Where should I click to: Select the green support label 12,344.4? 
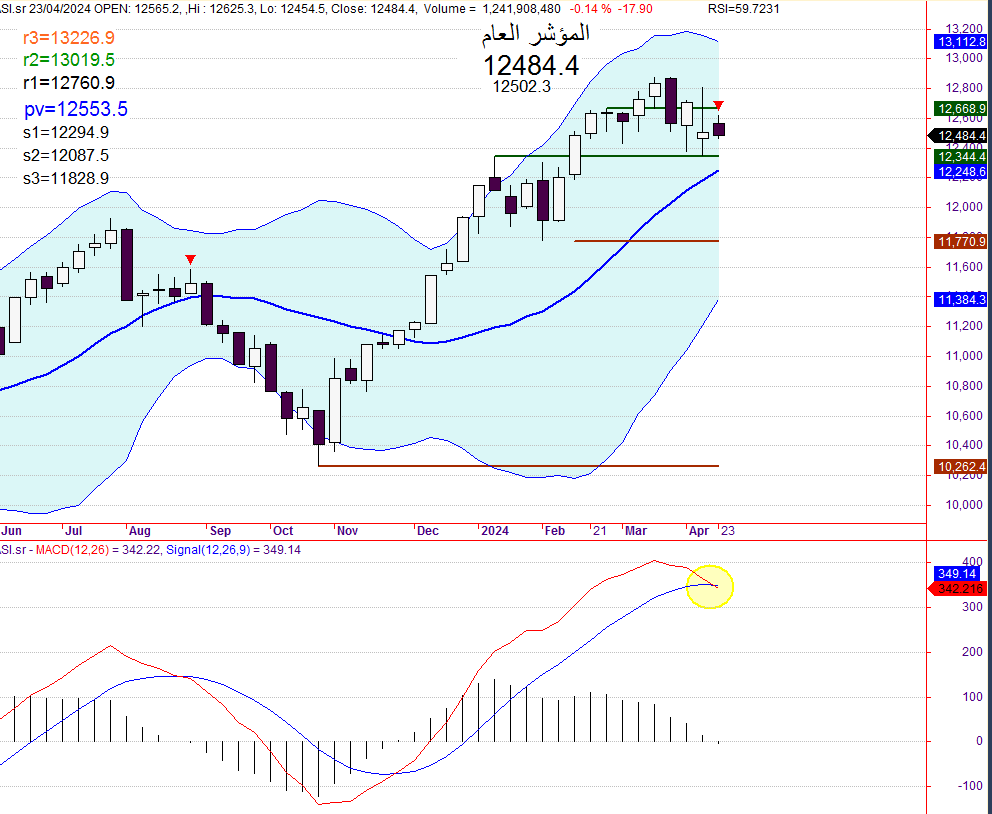960,157
